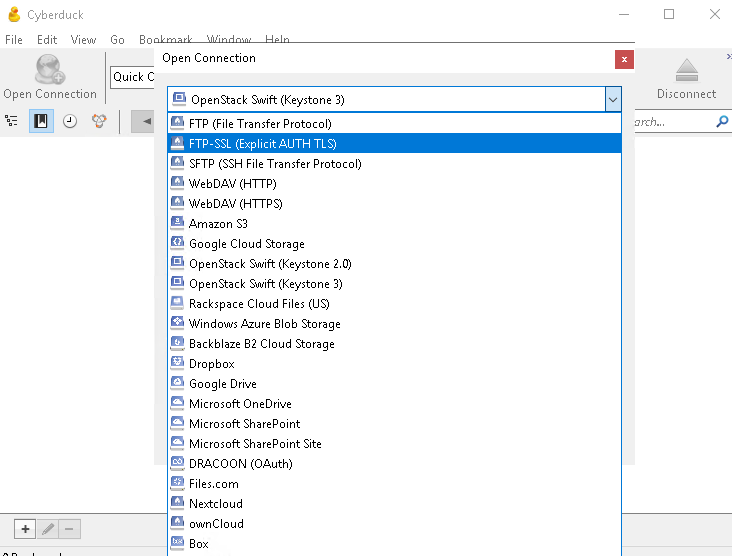Select OpenStack Swift (Keystone 3) list row
Viewport: 732px width, 556px height.
394,284
